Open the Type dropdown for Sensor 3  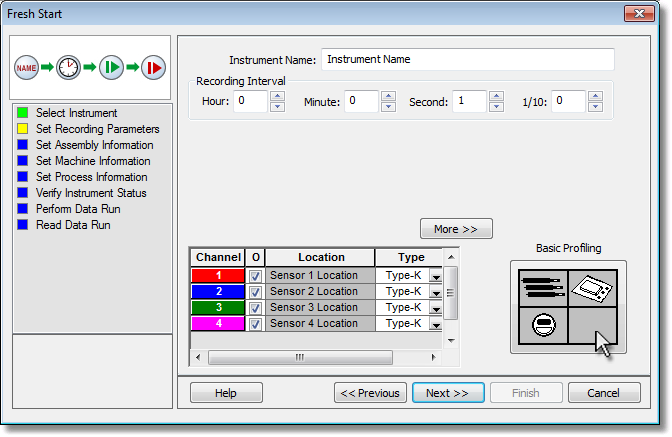[436, 308]
